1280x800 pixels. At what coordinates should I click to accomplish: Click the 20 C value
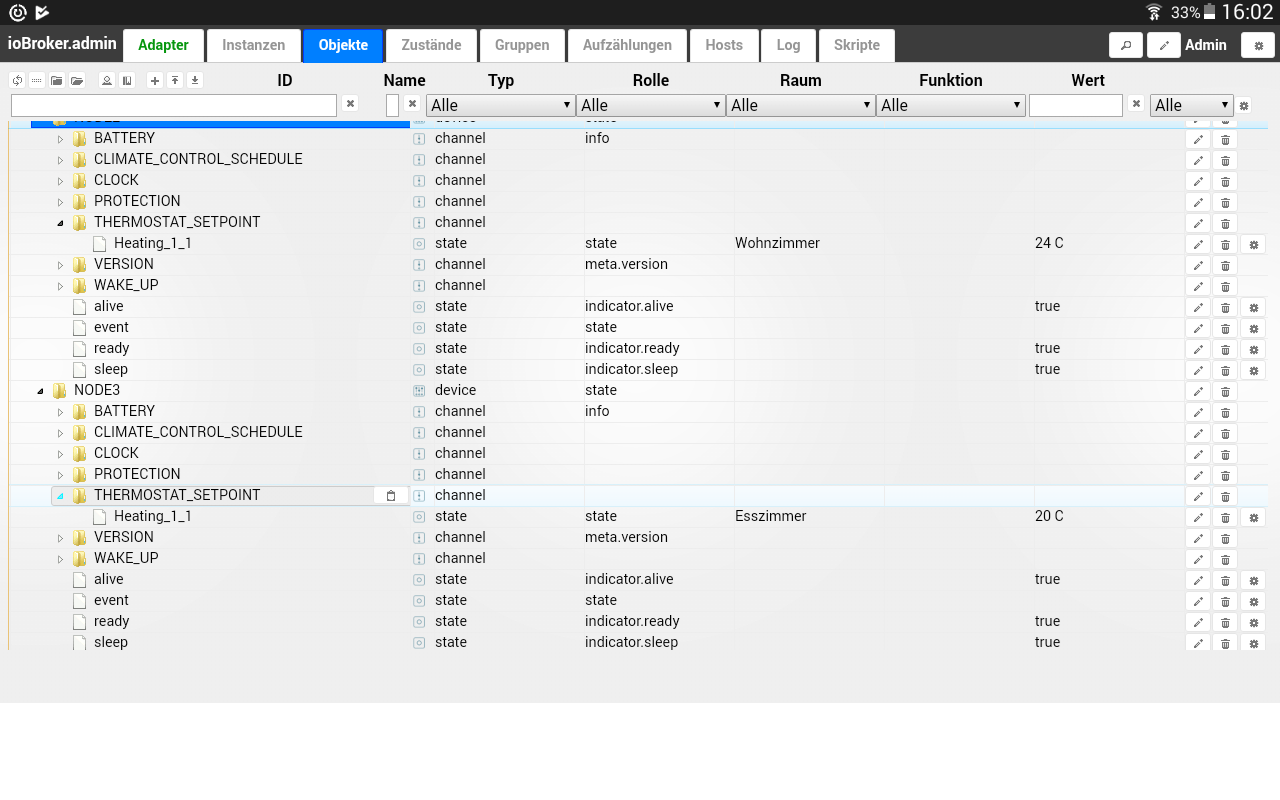coord(1049,517)
